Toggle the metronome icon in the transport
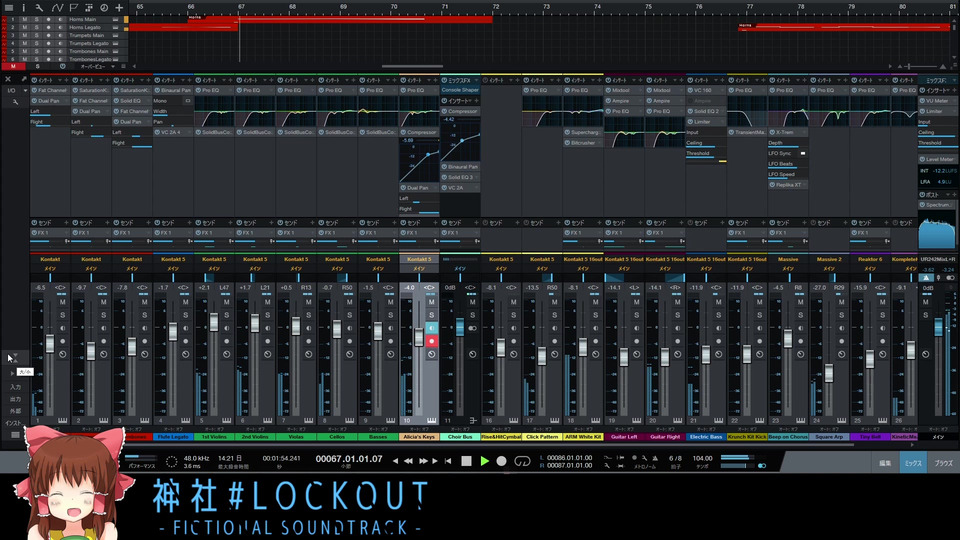 tap(655, 458)
